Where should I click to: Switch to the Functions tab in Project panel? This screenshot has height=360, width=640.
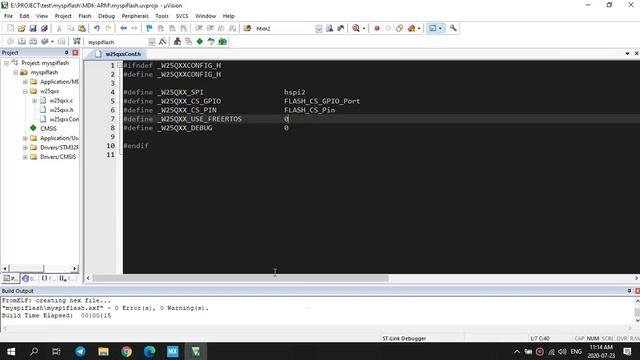click(49, 278)
